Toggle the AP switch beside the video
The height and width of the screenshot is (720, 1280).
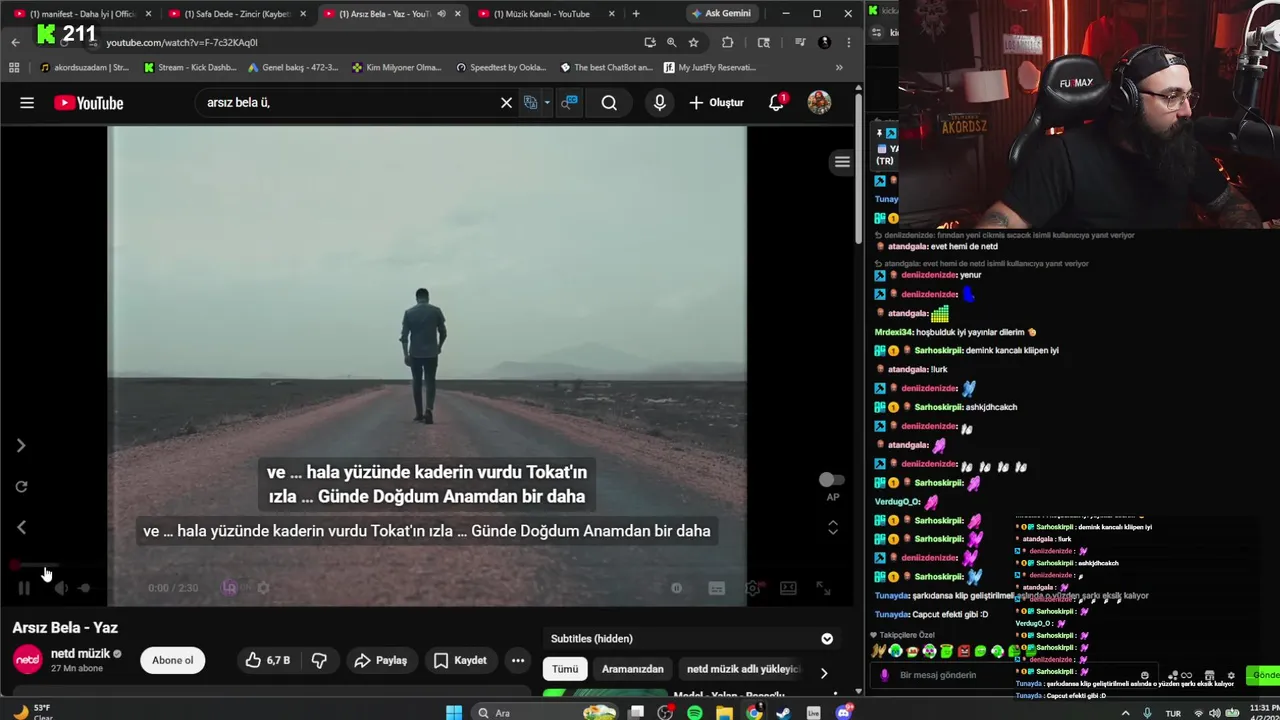[831, 480]
